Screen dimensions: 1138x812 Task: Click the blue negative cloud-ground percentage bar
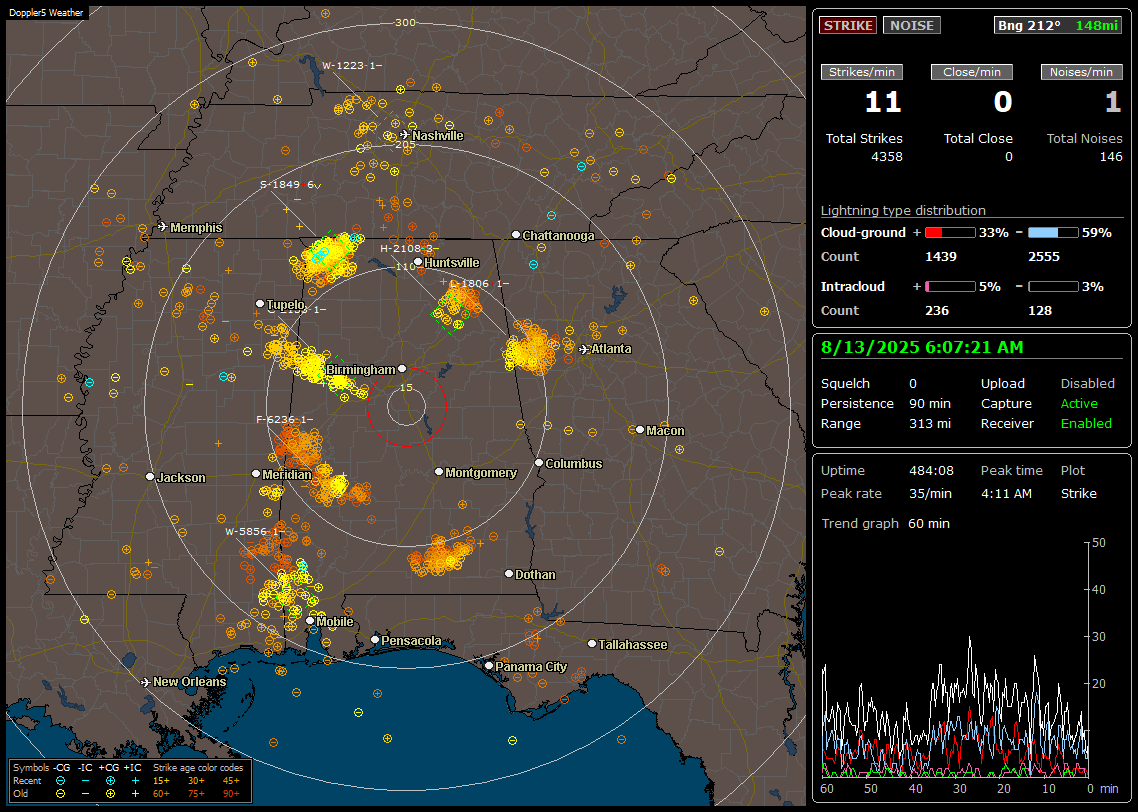(1053, 232)
